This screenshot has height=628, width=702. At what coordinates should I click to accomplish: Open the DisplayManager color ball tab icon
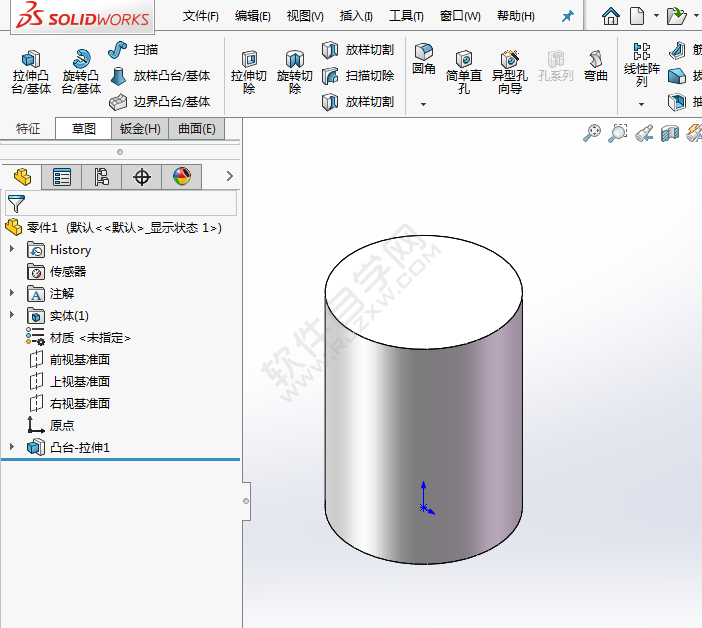coord(182,177)
